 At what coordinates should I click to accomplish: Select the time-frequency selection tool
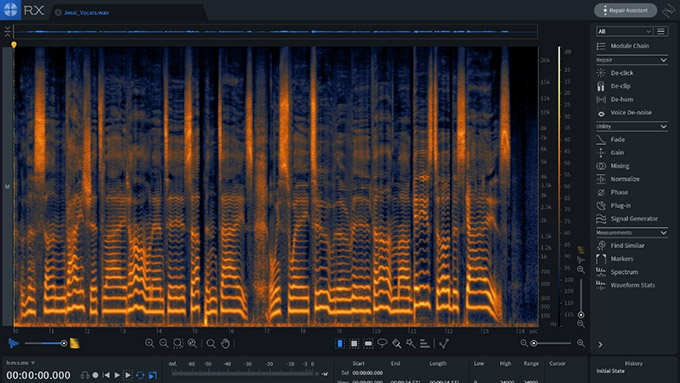tap(354, 344)
